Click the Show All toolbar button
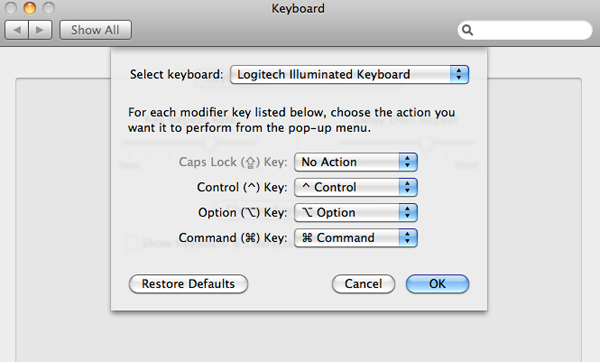 (x=95, y=30)
